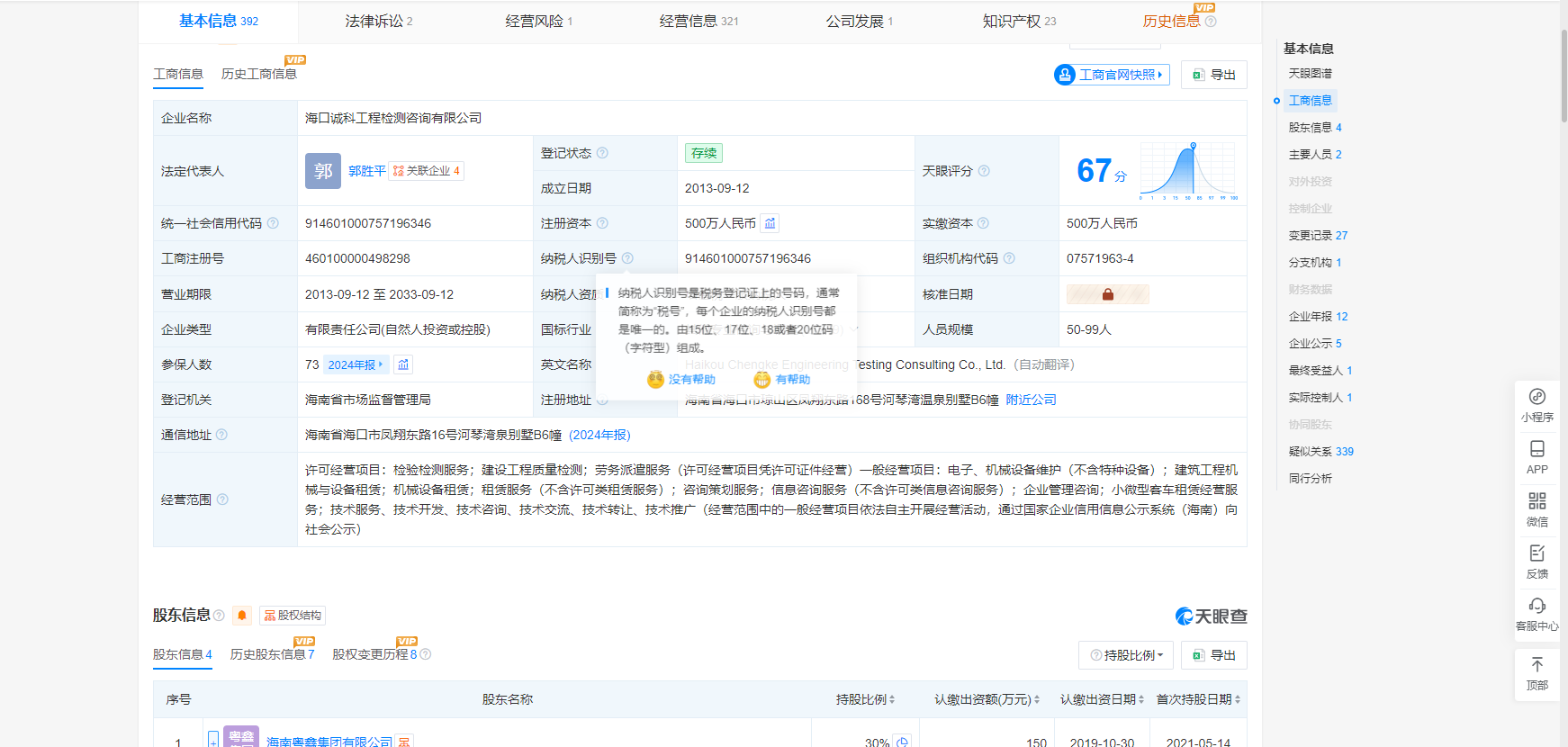Select 变更记录 in the side navigation
The height and width of the screenshot is (747, 1568).
point(1317,236)
